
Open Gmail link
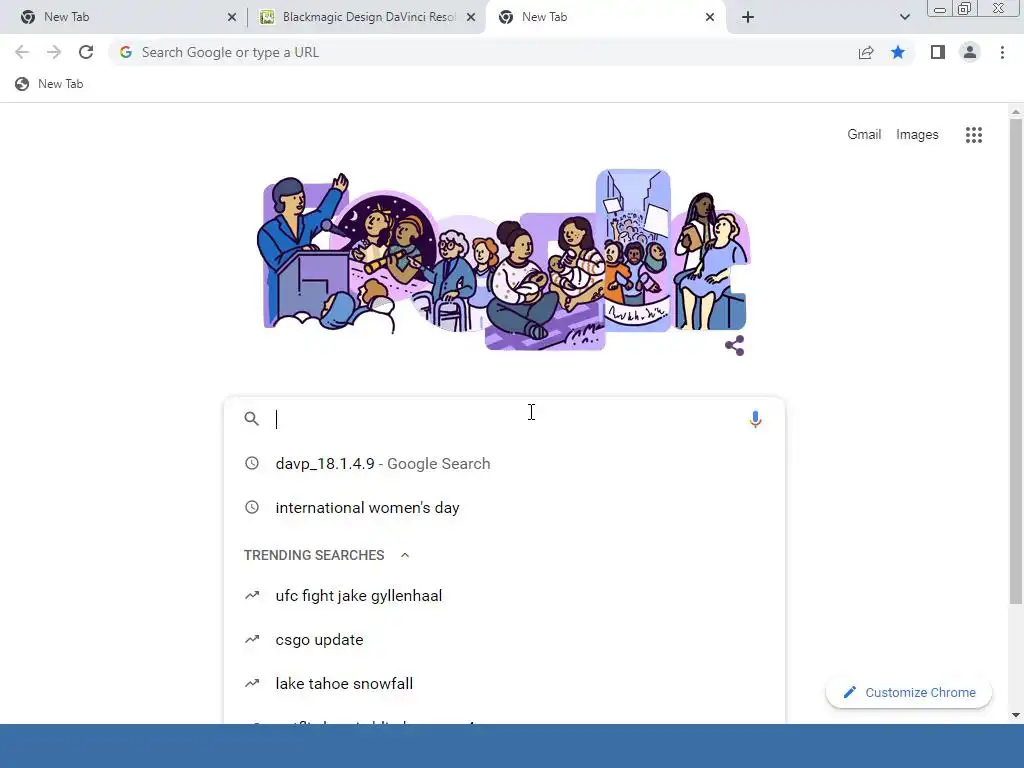point(864,135)
